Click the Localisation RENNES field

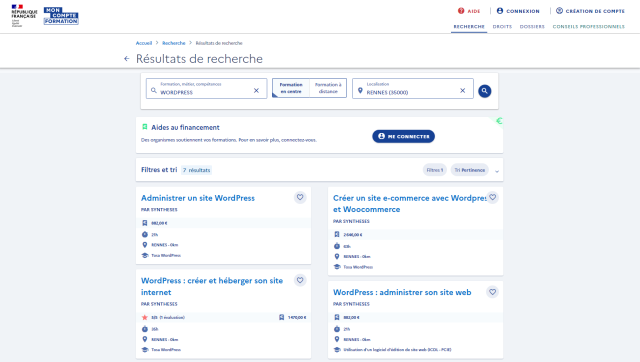coord(413,89)
